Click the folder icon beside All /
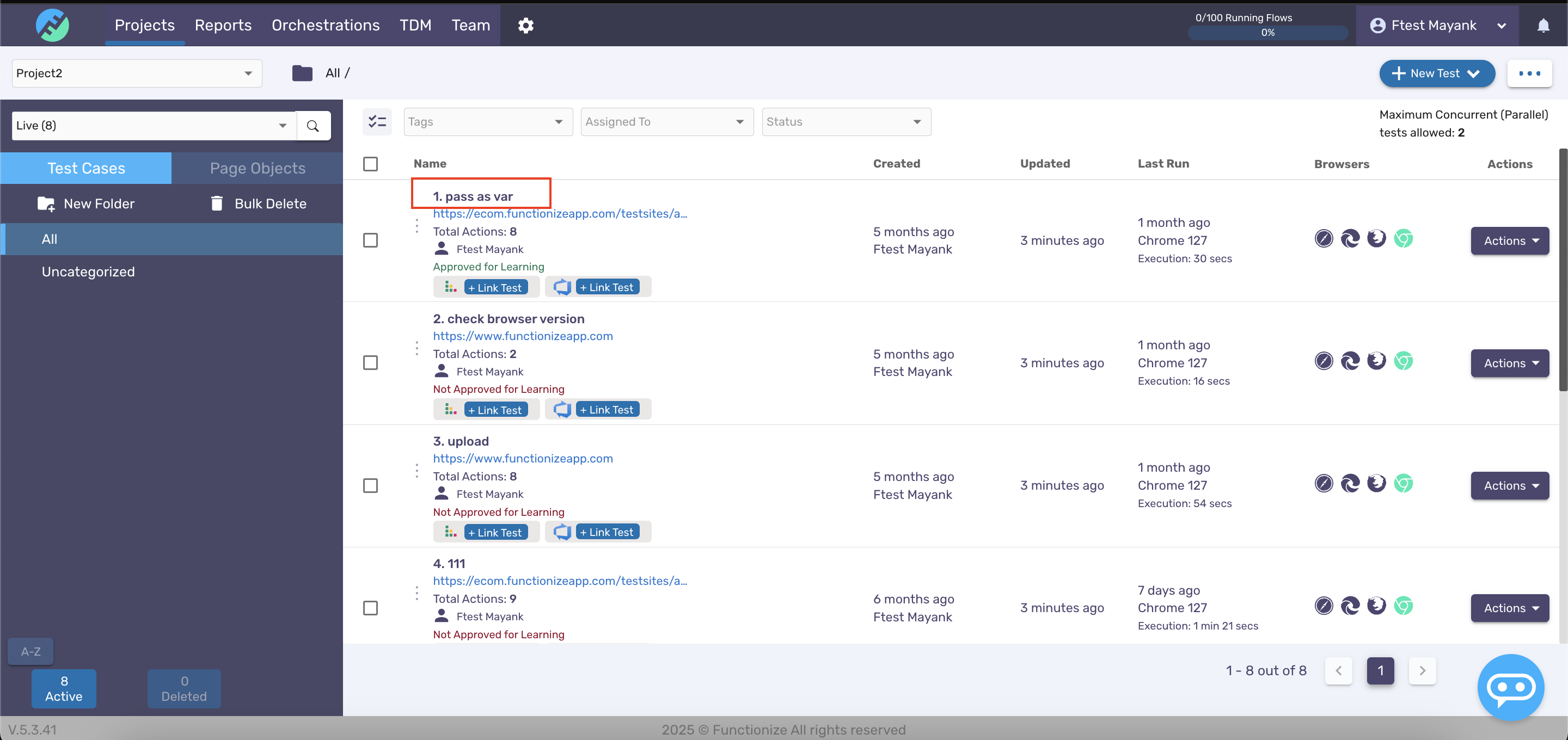The height and width of the screenshot is (740, 1568). pyautogui.click(x=302, y=73)
